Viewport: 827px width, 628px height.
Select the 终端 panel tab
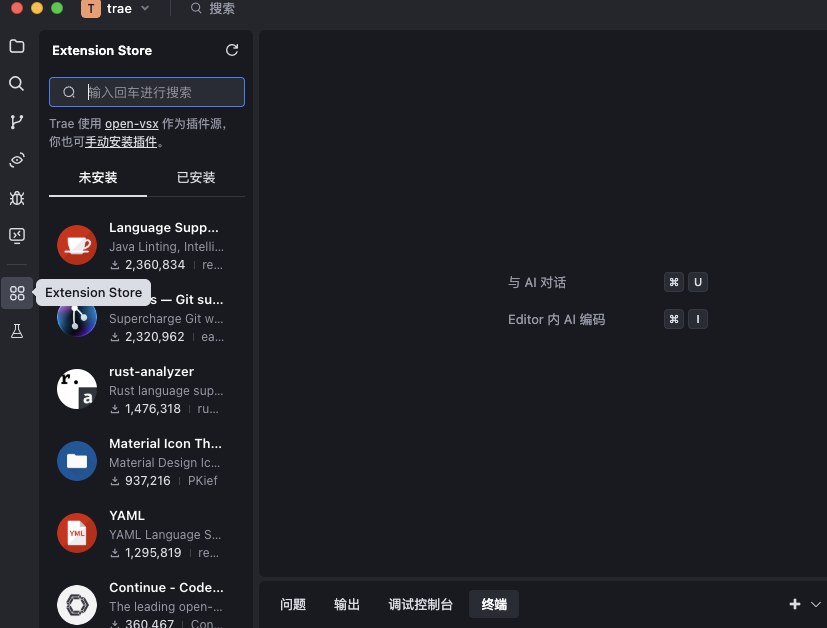(x=494, y=604)
